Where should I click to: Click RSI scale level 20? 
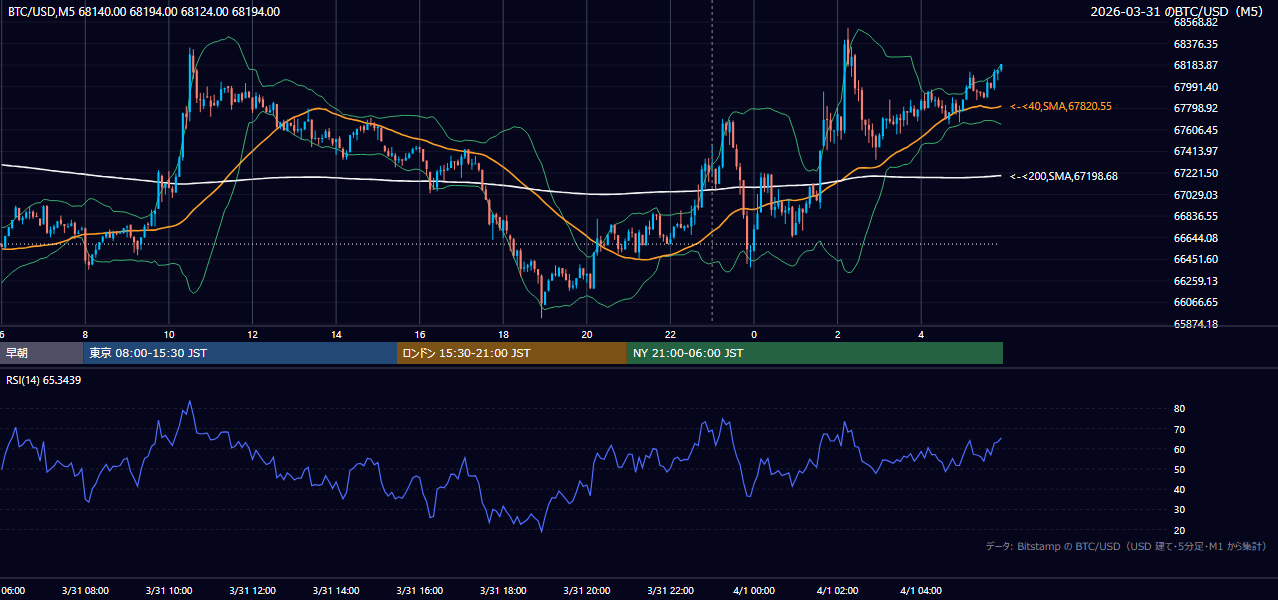coord(1179,530)
